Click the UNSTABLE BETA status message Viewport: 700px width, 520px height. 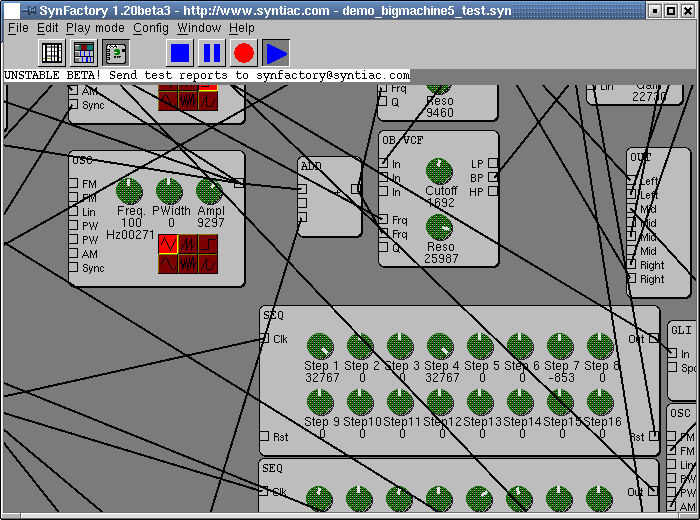click(207, 75)
